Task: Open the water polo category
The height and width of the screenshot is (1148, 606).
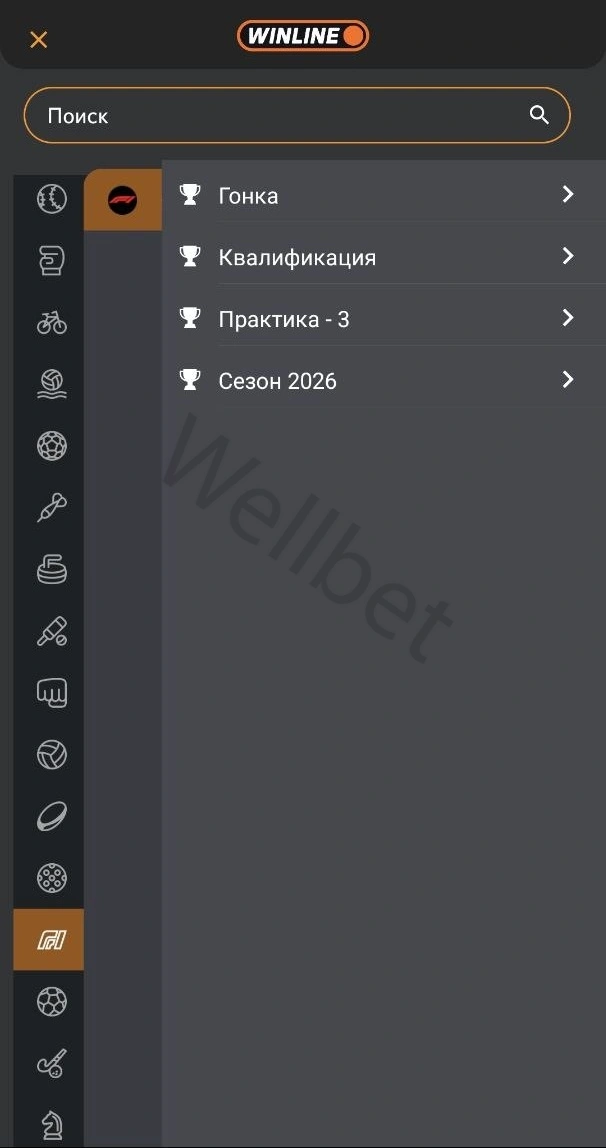Action: coord(52,384)
